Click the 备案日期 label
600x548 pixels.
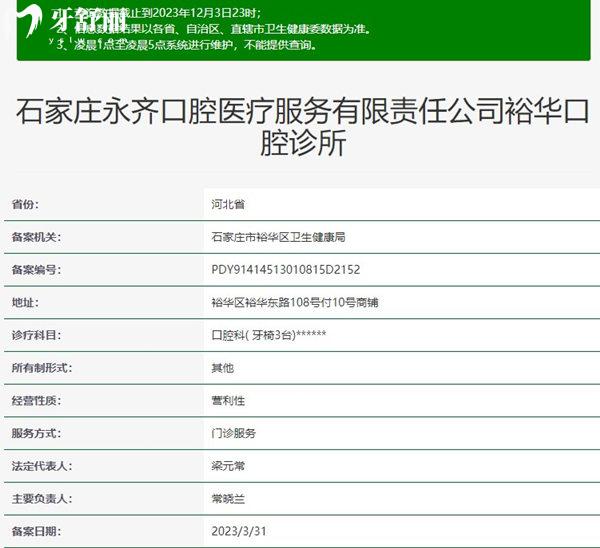pyautogui.click(x=36, y=532)
